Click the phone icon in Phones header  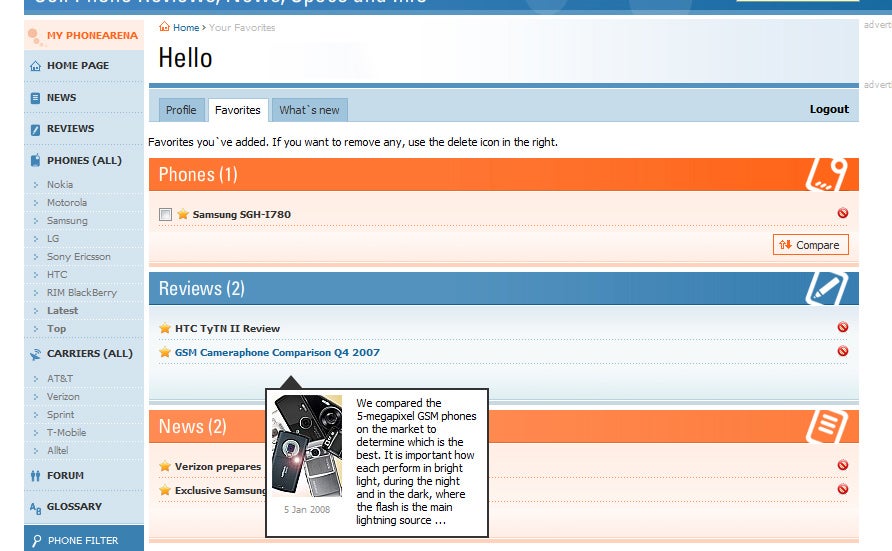(x=827, y=174)
